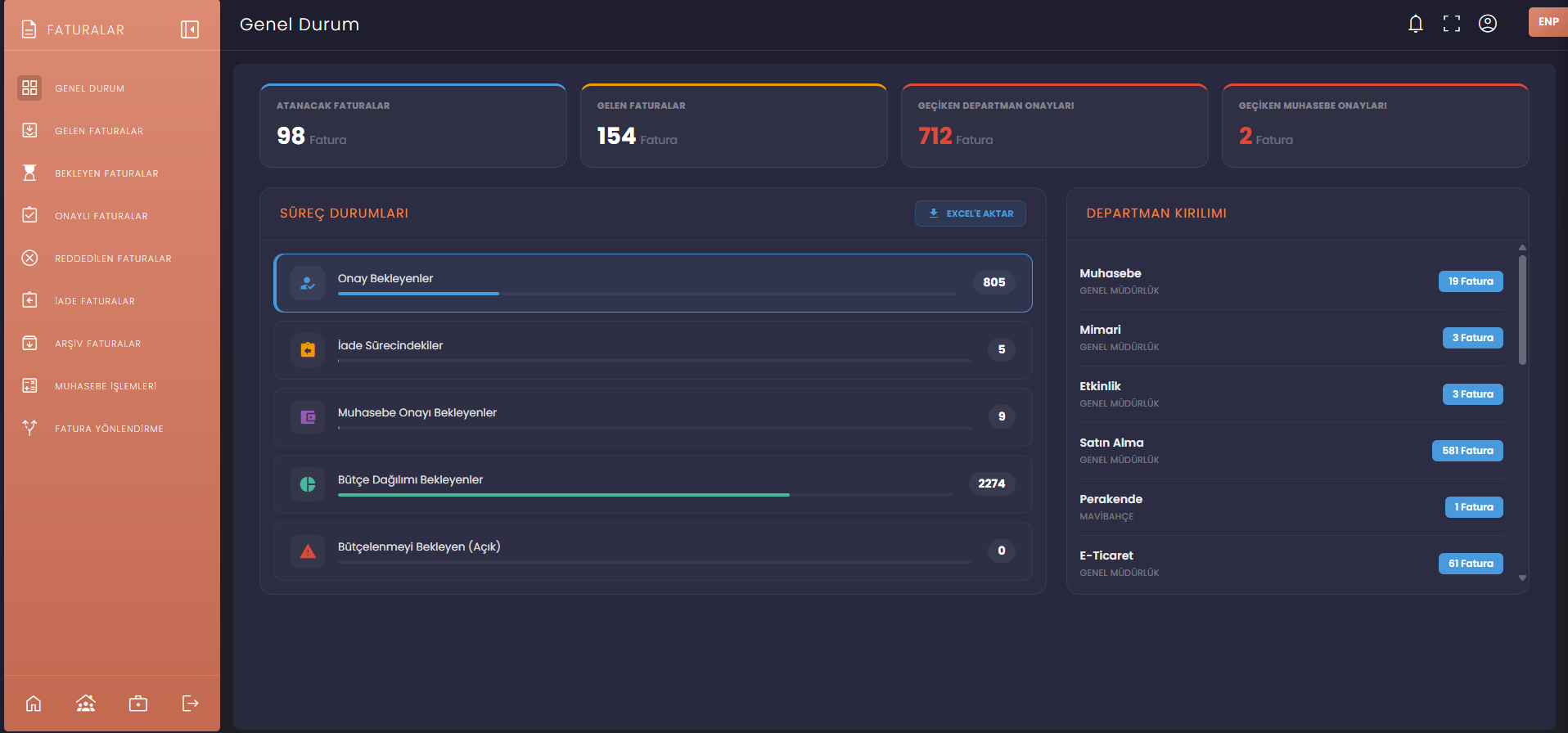The image size is (1568, 733).
Task: Open the user profile icon
Action: (x=1488, y=24)
